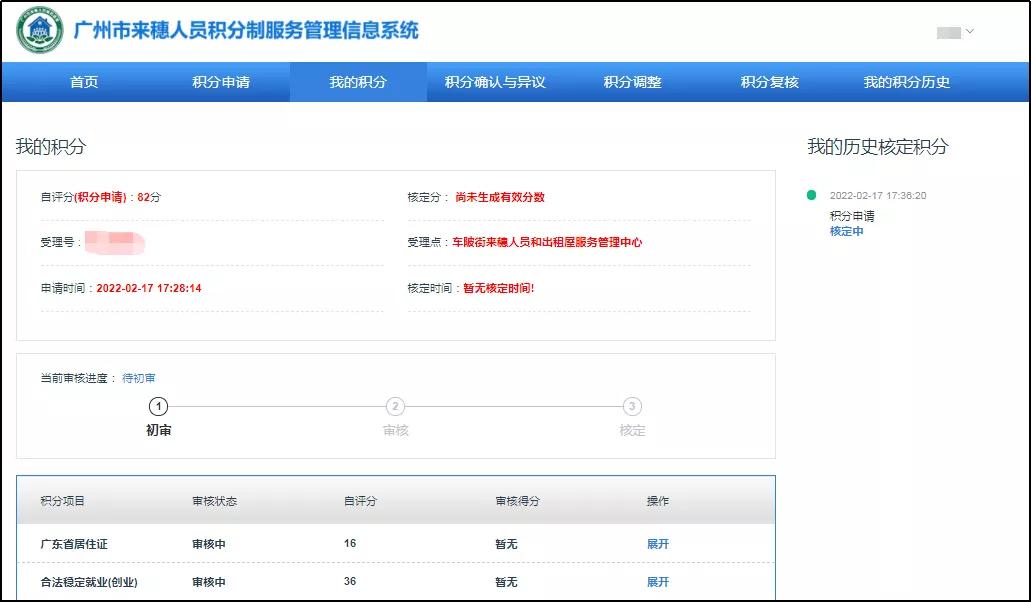Click the progress line between 初审 and 审核
The height and width of the screenshot is (602, 1031).
click(278, 407)
